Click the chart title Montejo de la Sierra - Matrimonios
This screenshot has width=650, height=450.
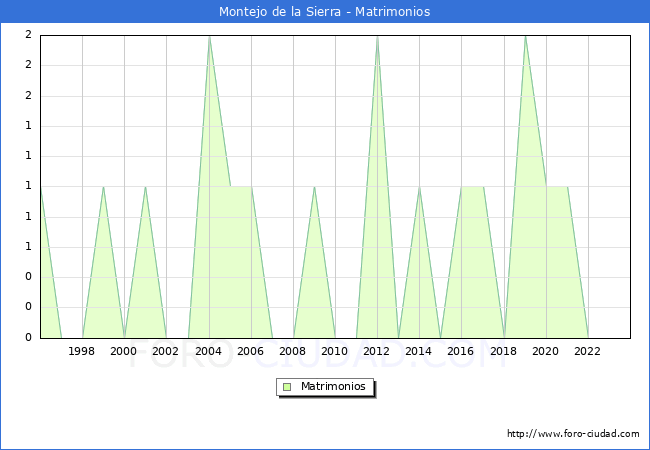point(325,12)
